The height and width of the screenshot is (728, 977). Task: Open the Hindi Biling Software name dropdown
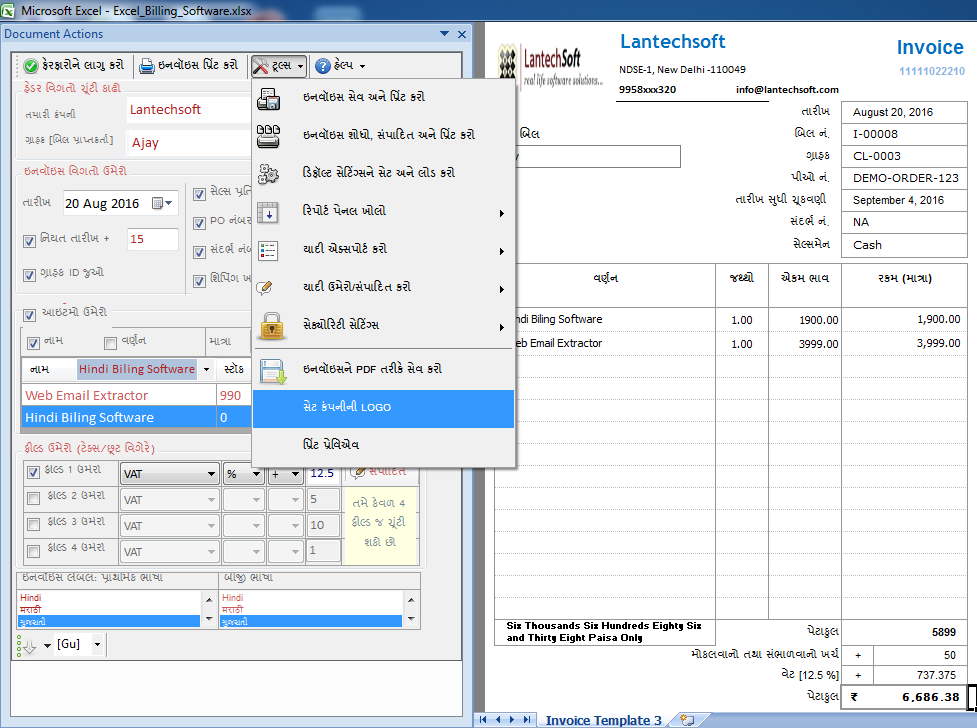coord(206,370)
